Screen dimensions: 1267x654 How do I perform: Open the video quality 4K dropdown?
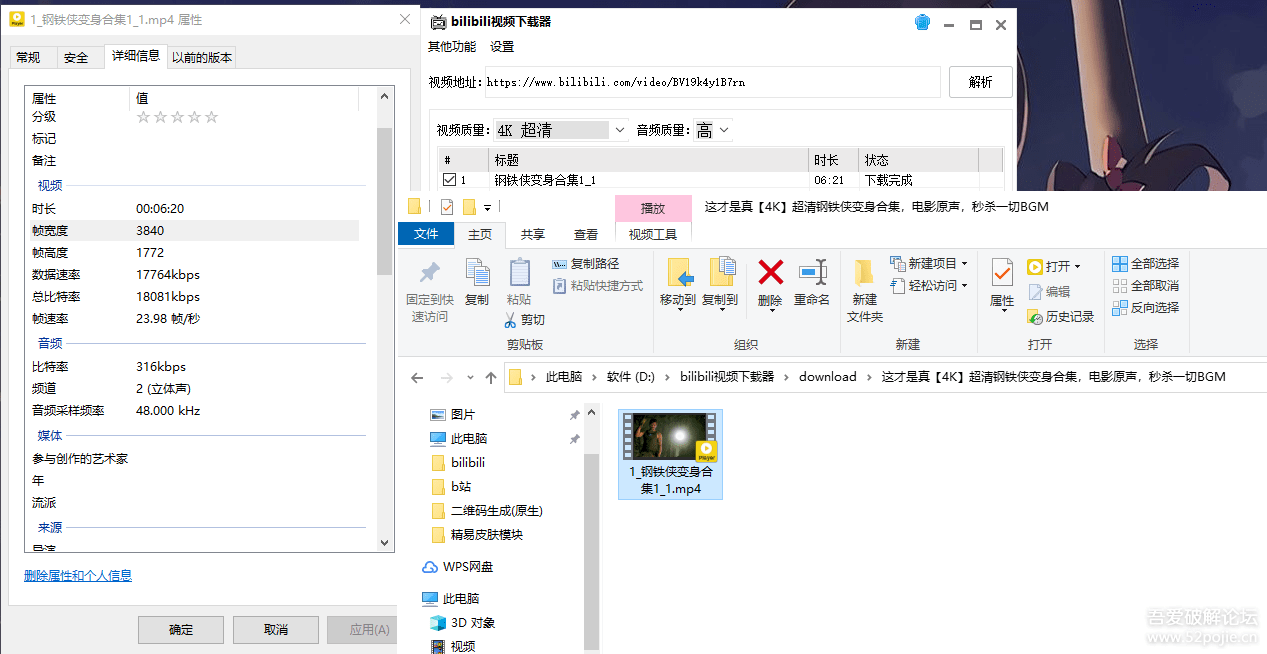(619, 130)
